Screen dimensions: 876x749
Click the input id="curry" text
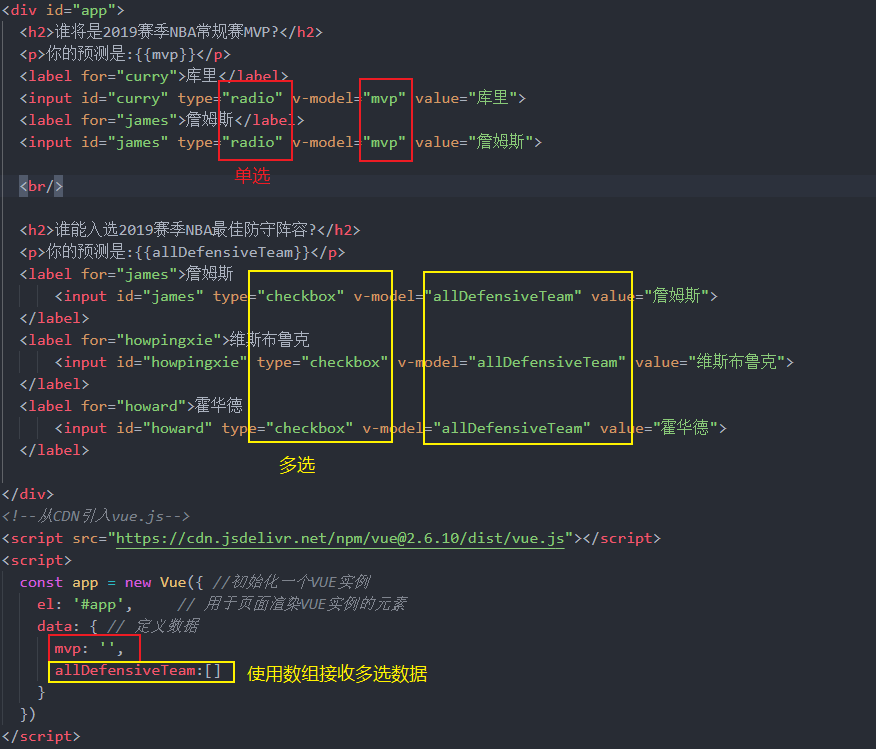tap(94, 98)
